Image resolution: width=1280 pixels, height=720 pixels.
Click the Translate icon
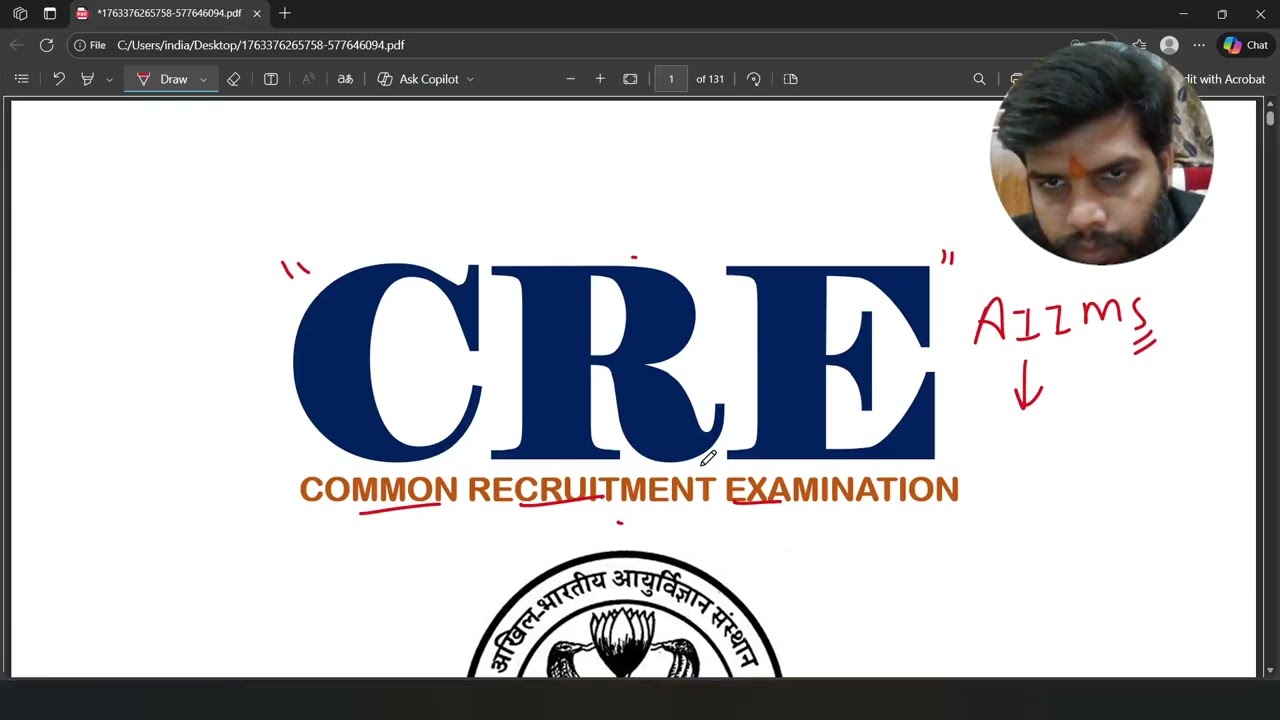click(x=345, y=79)
